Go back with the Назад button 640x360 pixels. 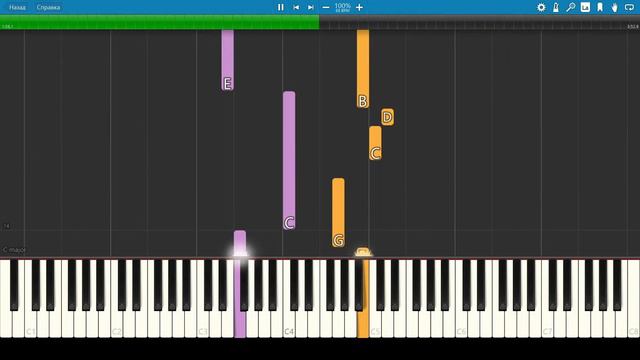[x=17, y=7]
